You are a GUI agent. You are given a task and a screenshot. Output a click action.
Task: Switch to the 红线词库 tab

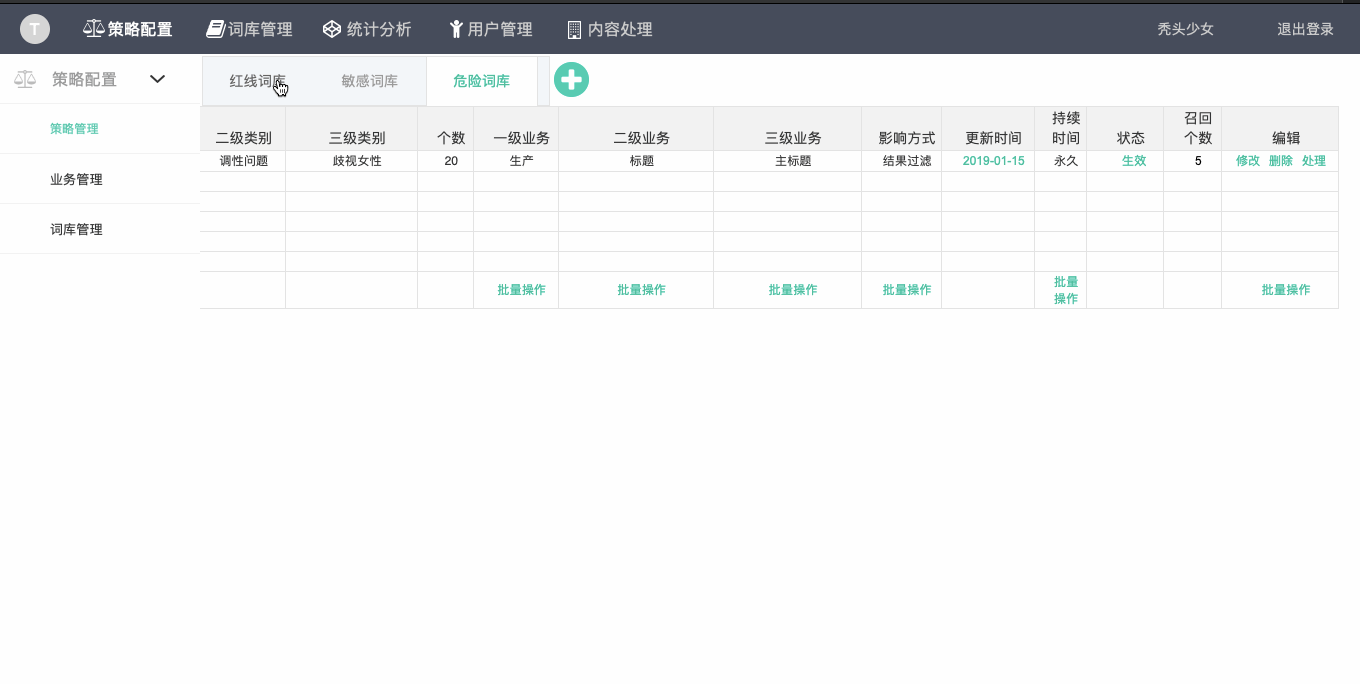[258, 81]
